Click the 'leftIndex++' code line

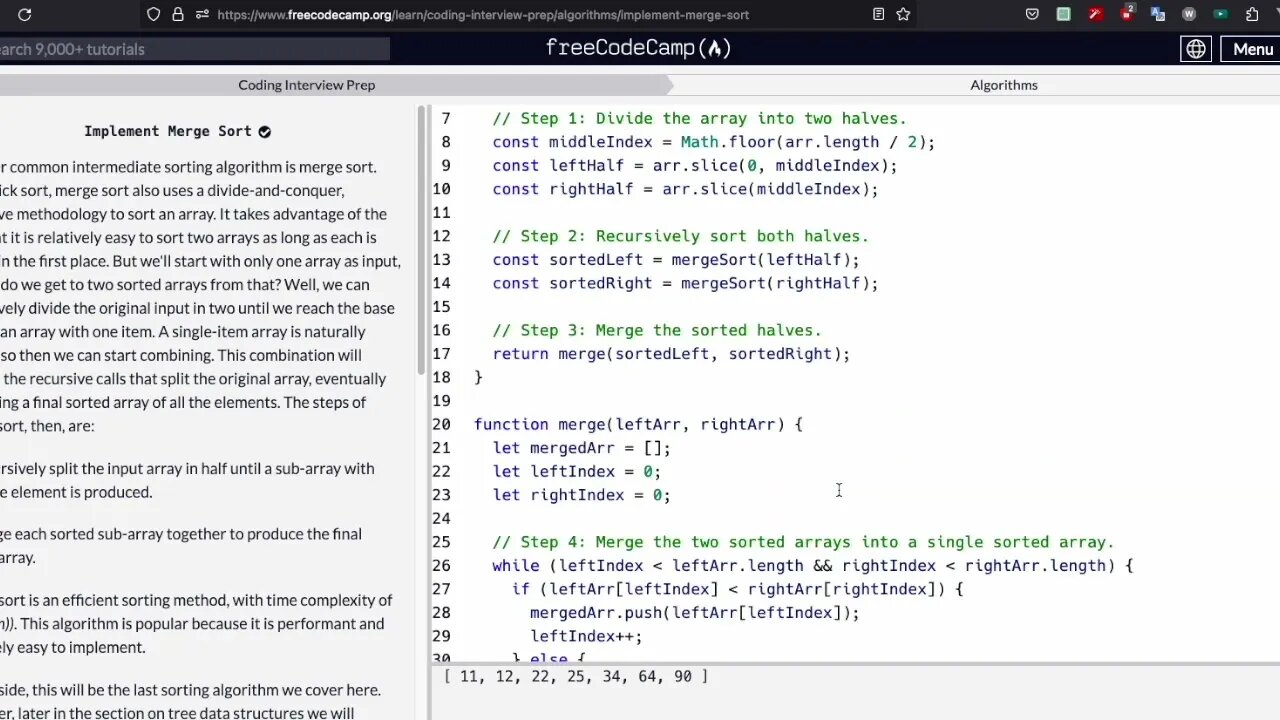coord(586,636)
